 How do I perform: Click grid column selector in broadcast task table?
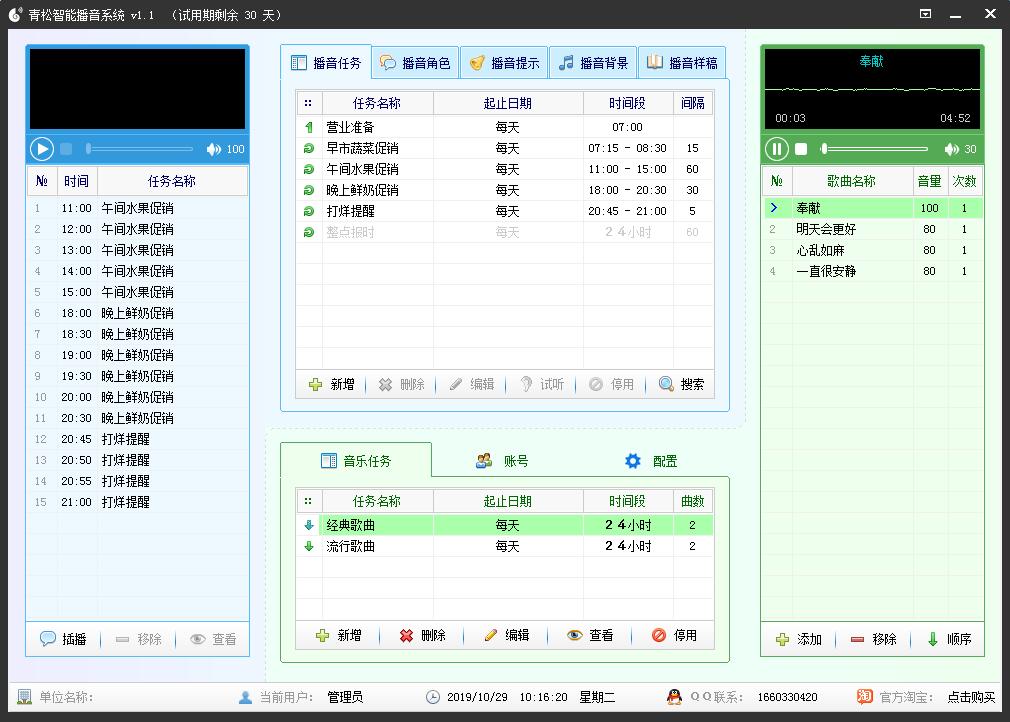tap(308, 103)
